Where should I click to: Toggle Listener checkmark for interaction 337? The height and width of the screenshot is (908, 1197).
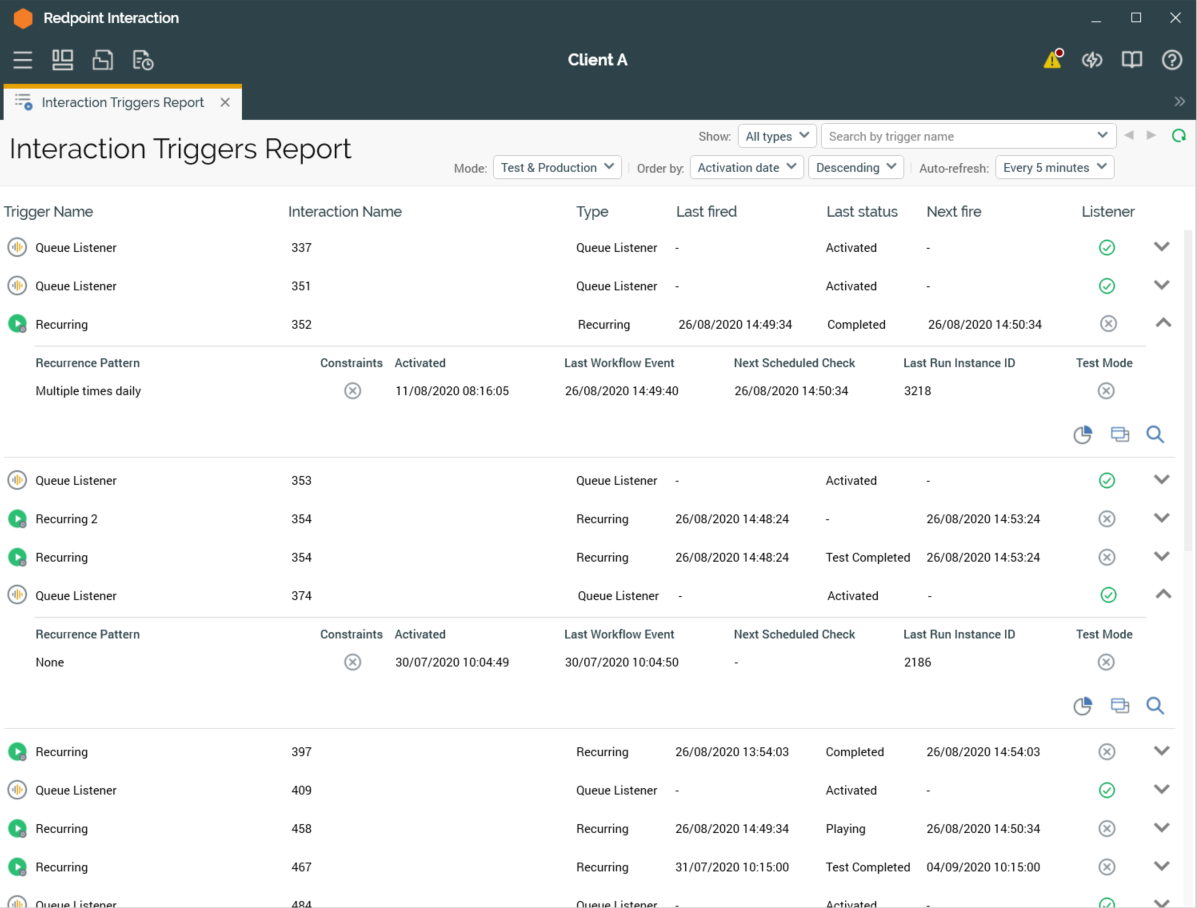(x=1107, y=248)
